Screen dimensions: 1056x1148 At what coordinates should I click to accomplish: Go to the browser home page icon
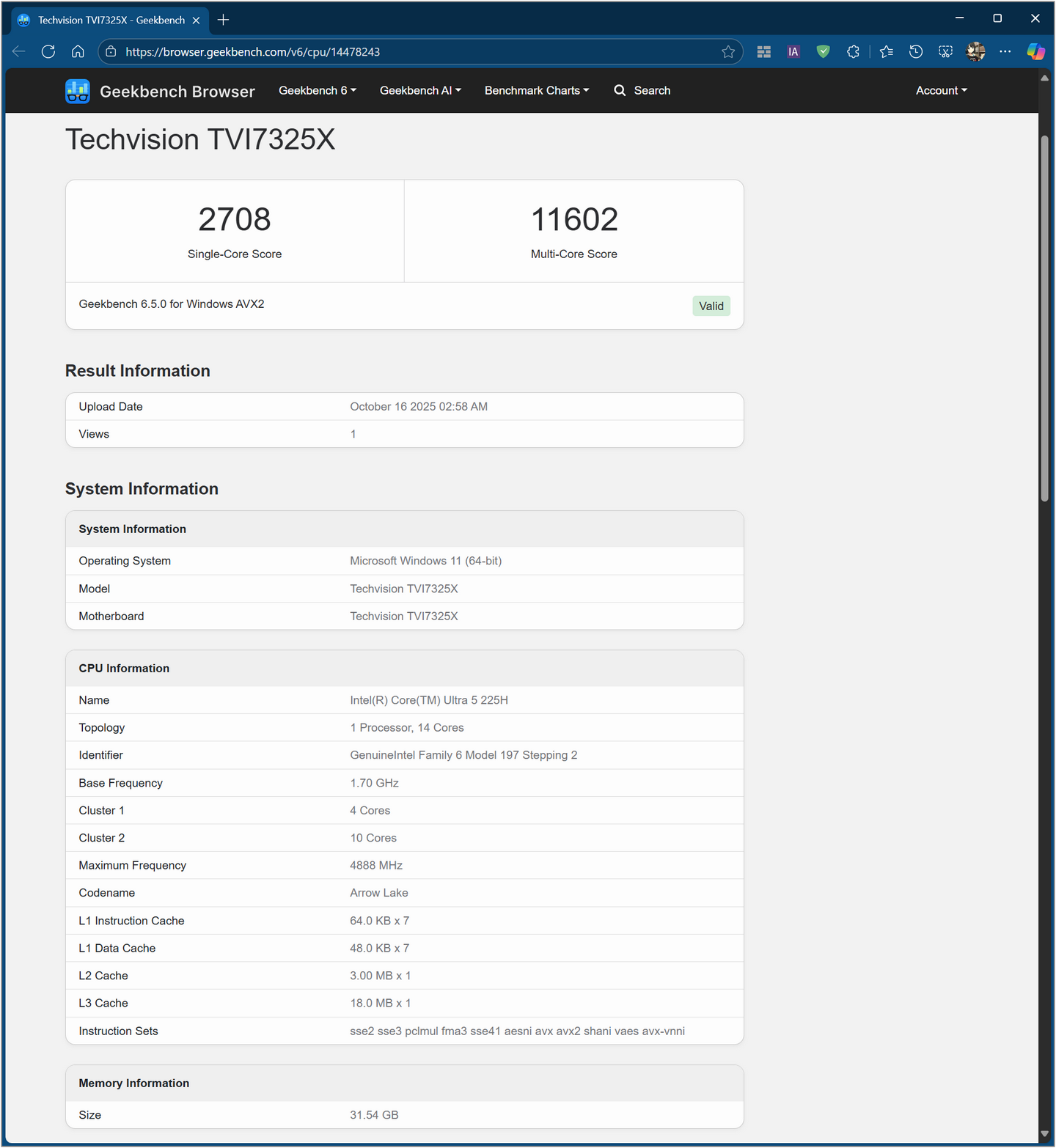coord(78,51)
